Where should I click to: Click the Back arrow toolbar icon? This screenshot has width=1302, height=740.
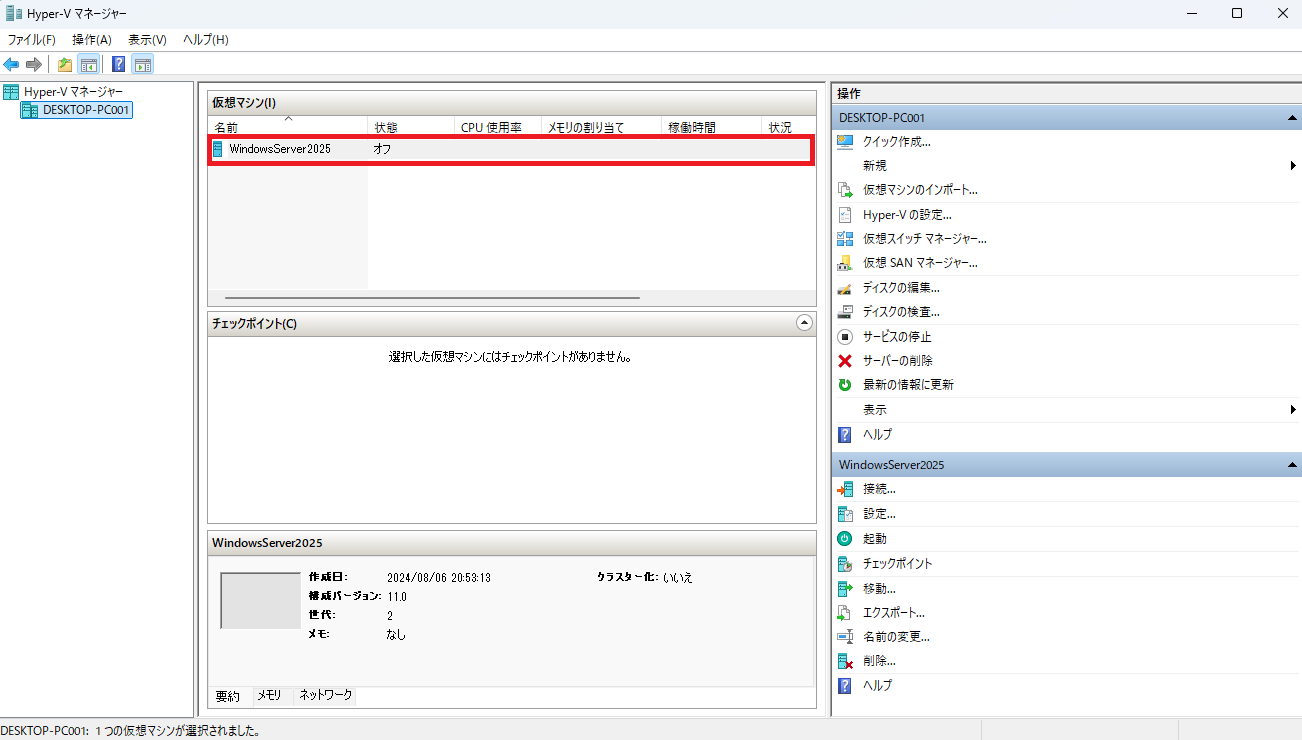pos(11,65)
